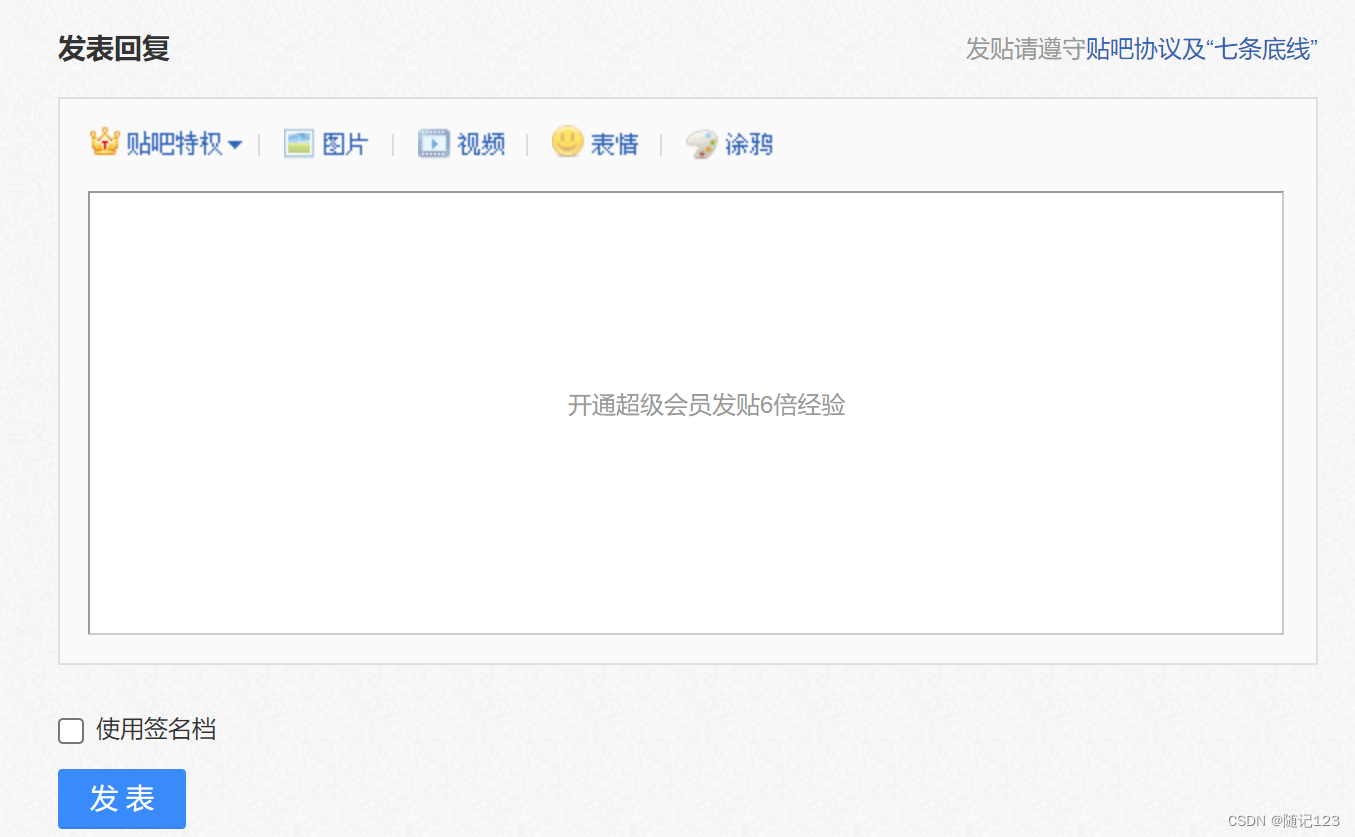Open the 贴吧协议及"七条底线" link
This screenshot has width=1355, height=837.
(1201, 49)
